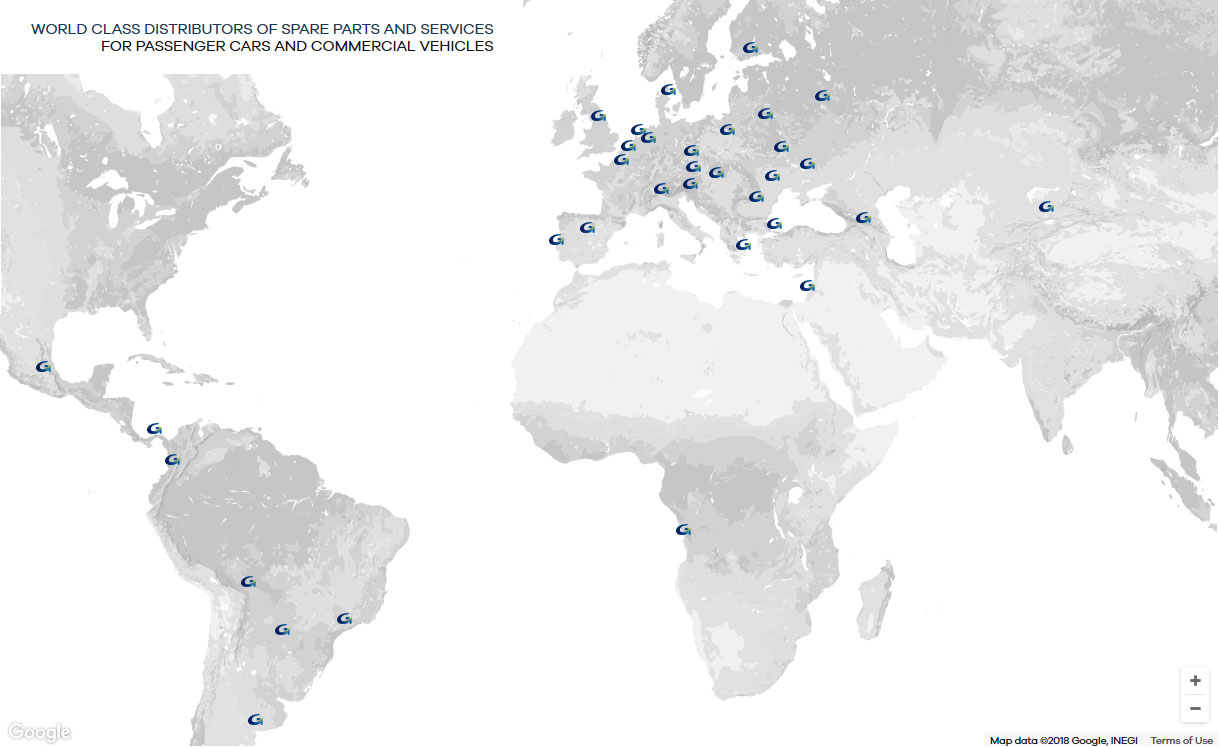Zoom in with the plus button
Screen dimensions: 1219x747
(1195, 681)
